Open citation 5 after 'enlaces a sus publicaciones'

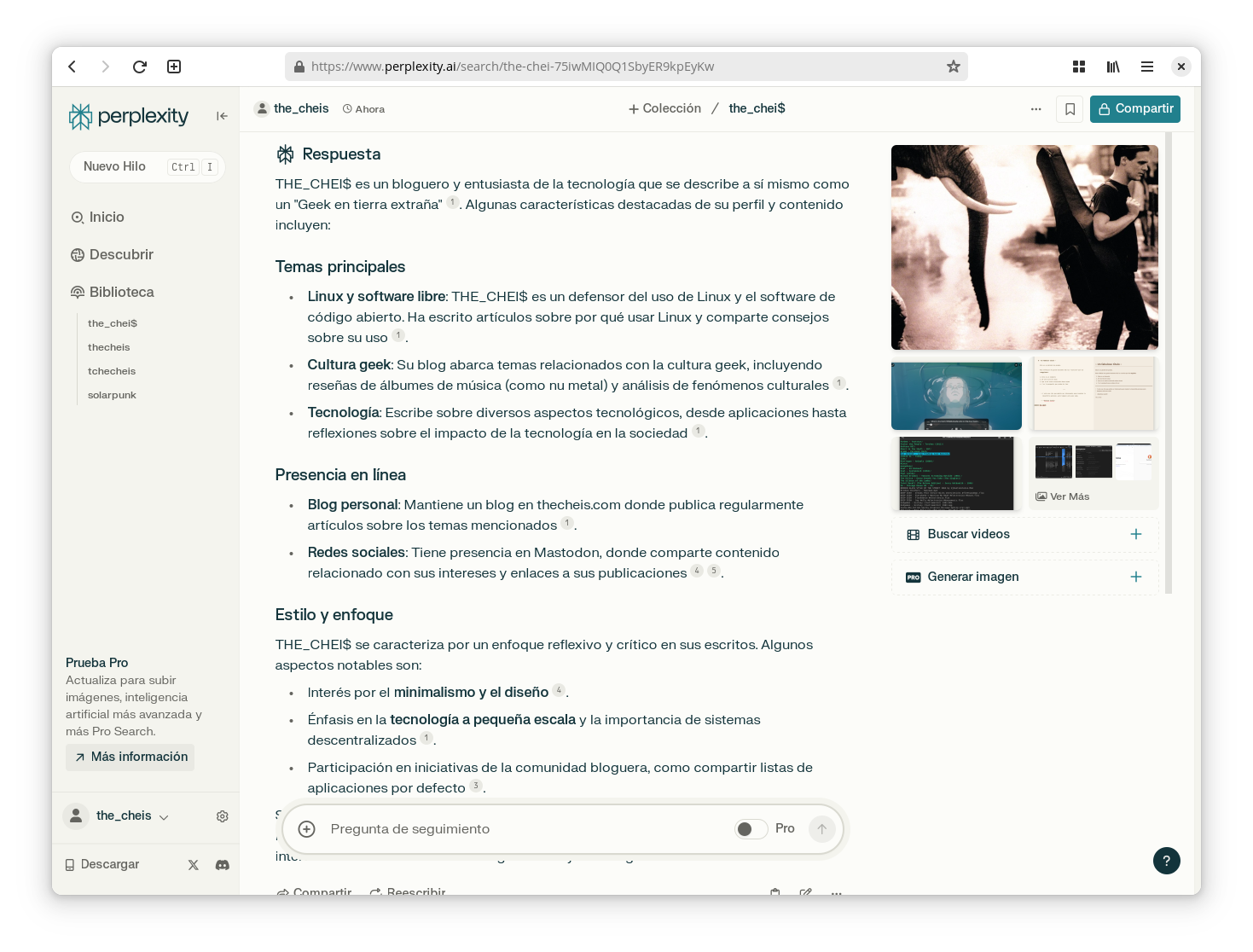coord(714,571)
